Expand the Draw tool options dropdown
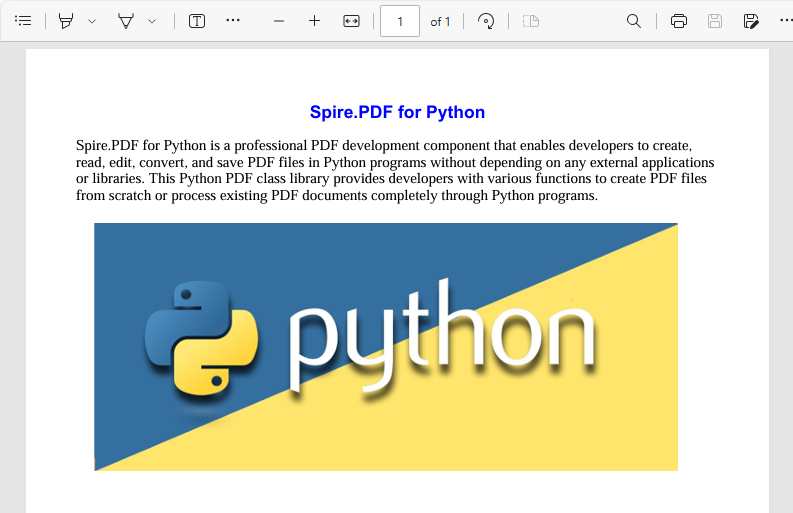The height and width of the screenshot is (513, 793). click(152, 21)
